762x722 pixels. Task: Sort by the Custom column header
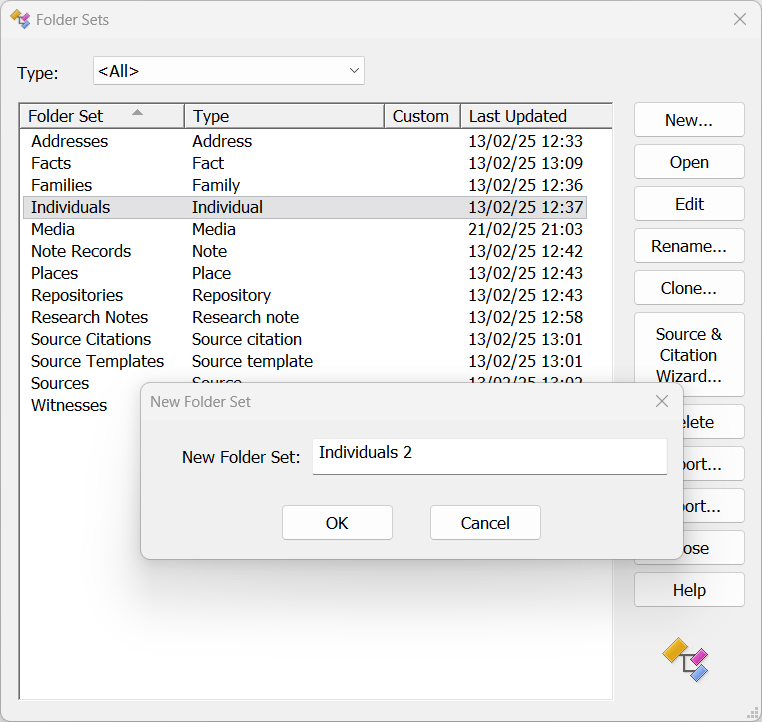422,116
